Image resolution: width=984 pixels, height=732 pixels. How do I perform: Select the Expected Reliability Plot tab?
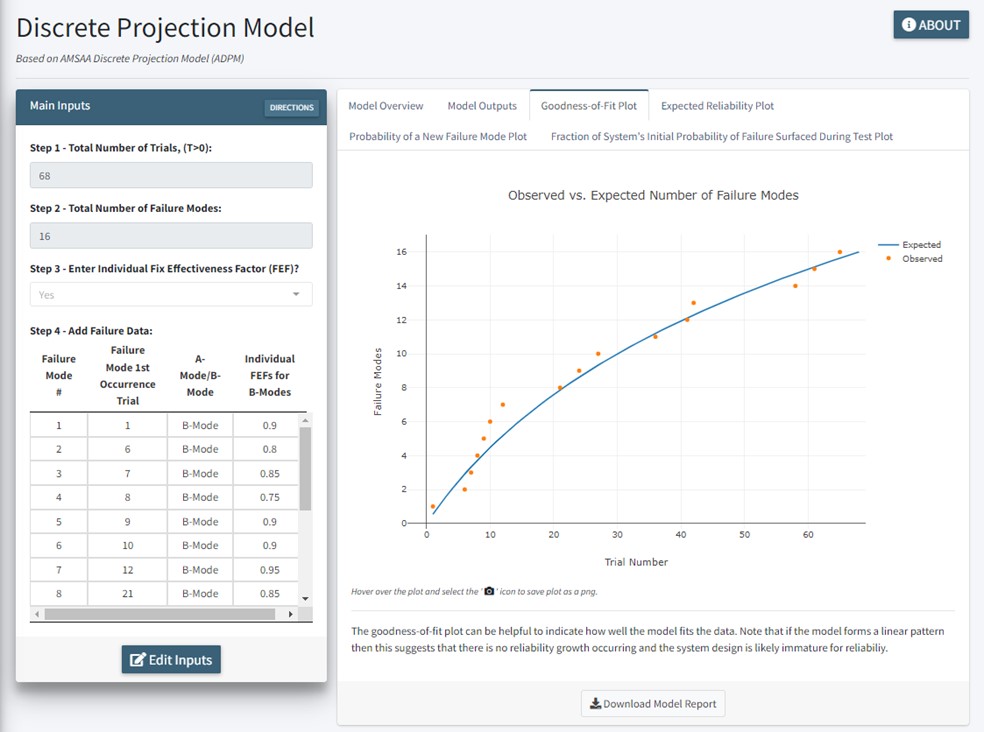click(717, 106)
